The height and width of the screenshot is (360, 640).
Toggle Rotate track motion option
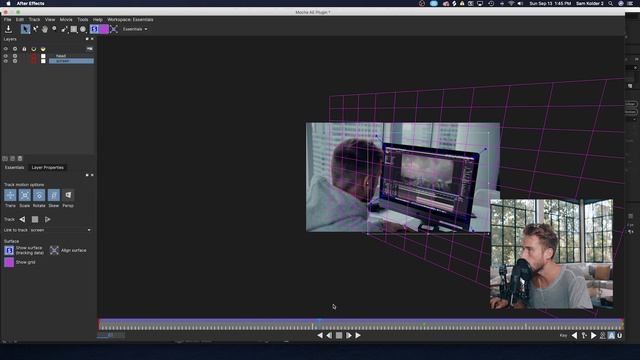(39, 195)
